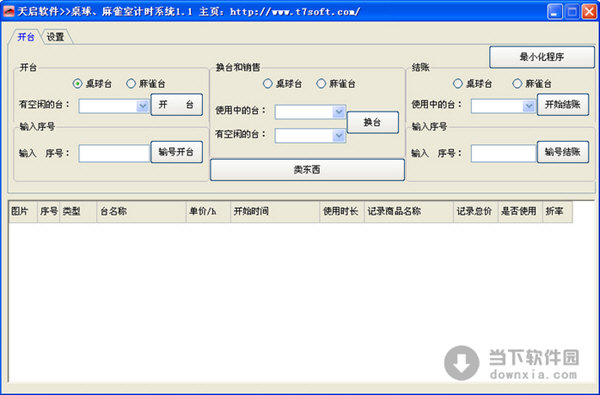
Task: Click the 输号开台 button
Action: point(176,152)
